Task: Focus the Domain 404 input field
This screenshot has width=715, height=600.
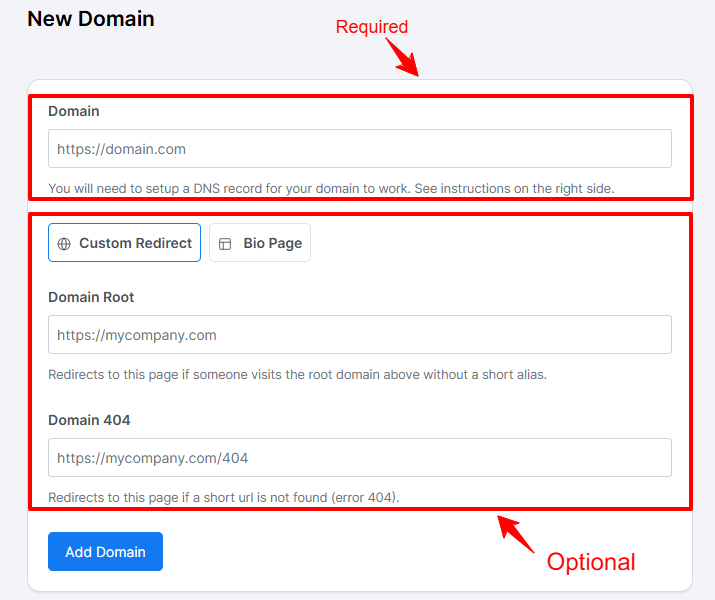Action: point(359,458)
